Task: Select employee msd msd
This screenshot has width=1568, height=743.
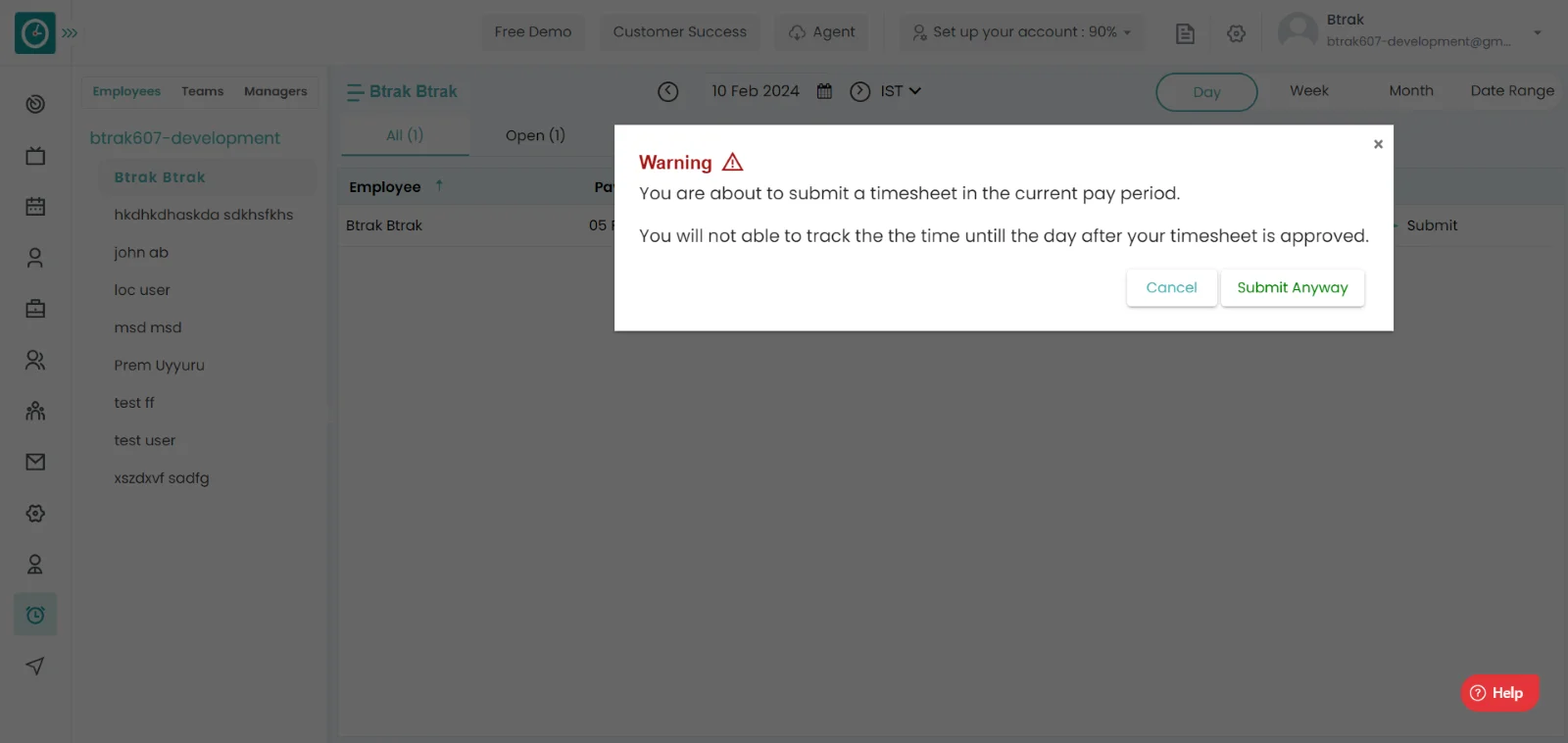Action: (x=148, y=327)
